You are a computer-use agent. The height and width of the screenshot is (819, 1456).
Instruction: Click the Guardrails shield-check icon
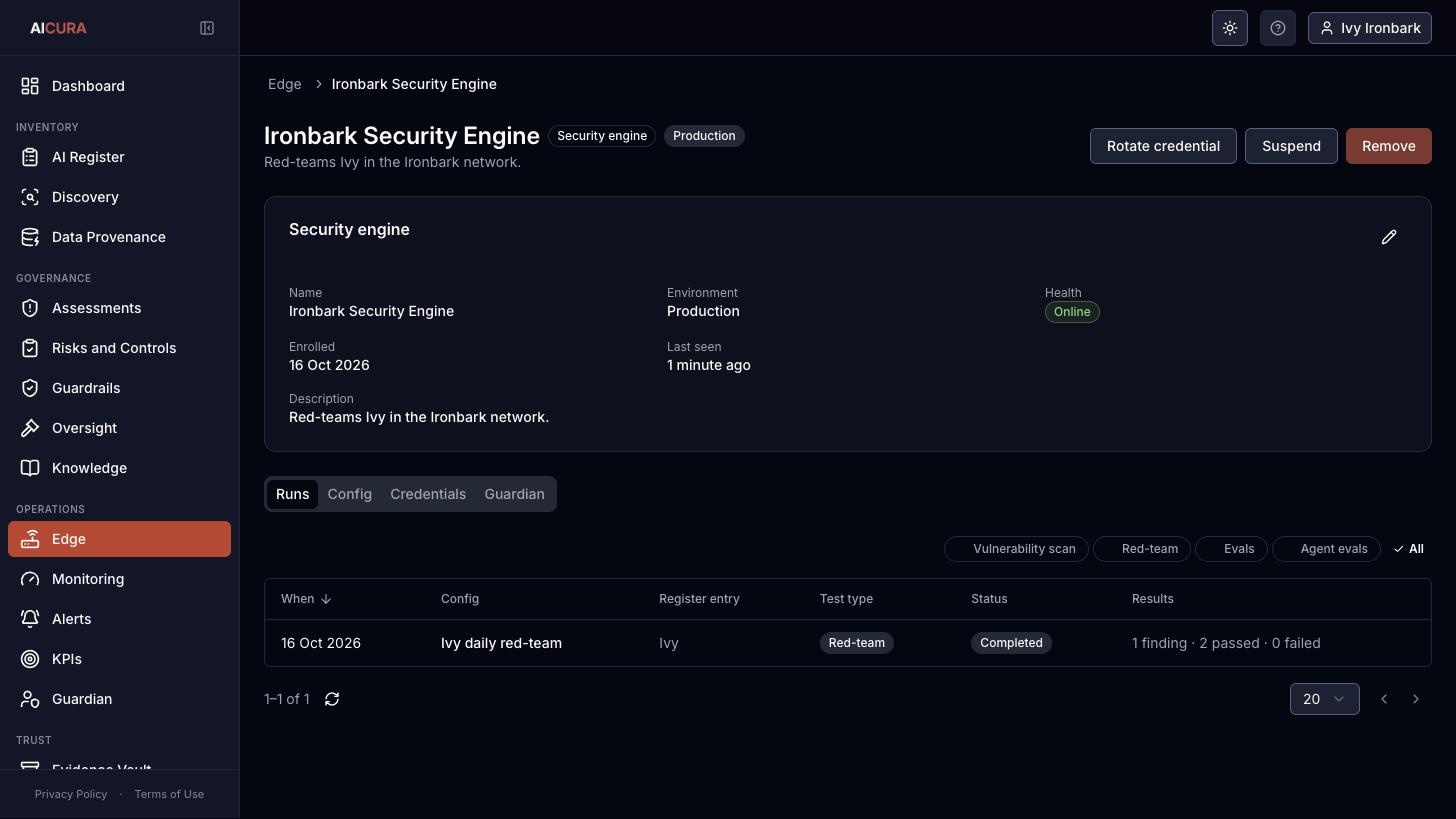pyautogui.click(x=30, y=388)
